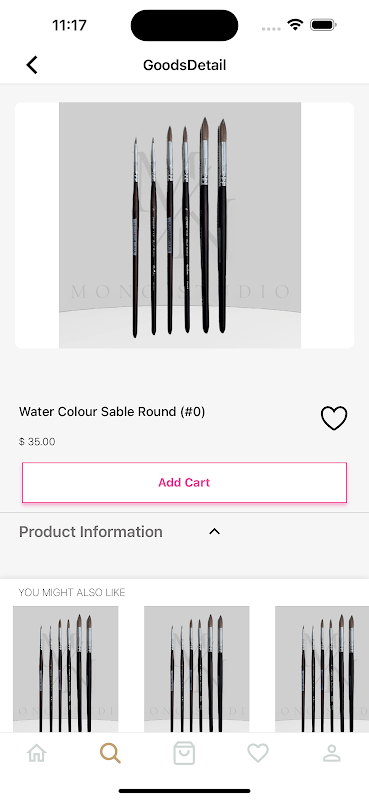Tap the Wi-Fi icon in status bar

[295, 24]
